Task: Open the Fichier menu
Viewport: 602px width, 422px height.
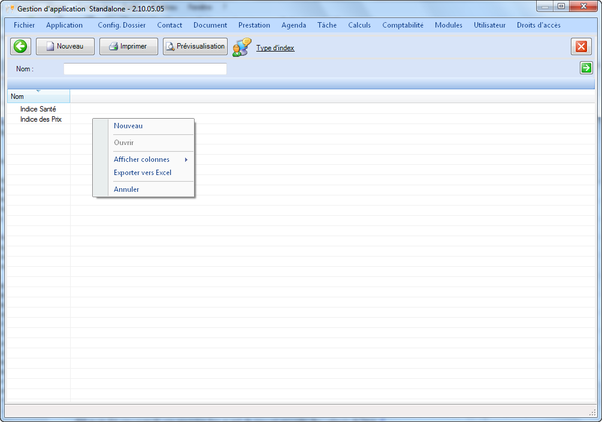Action: [x=24, y=25]
